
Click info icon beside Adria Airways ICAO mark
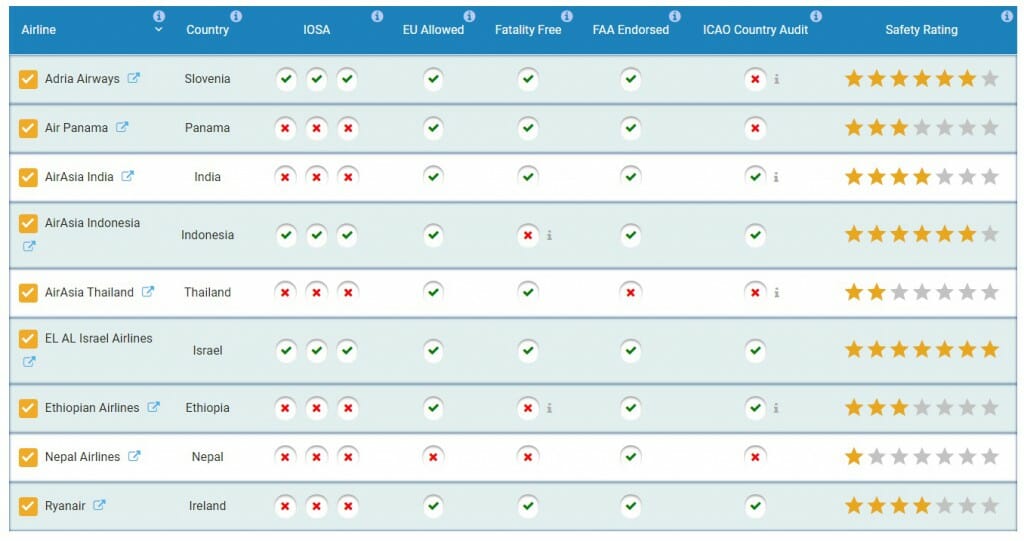pyautogui.click(x=776, y=79)
